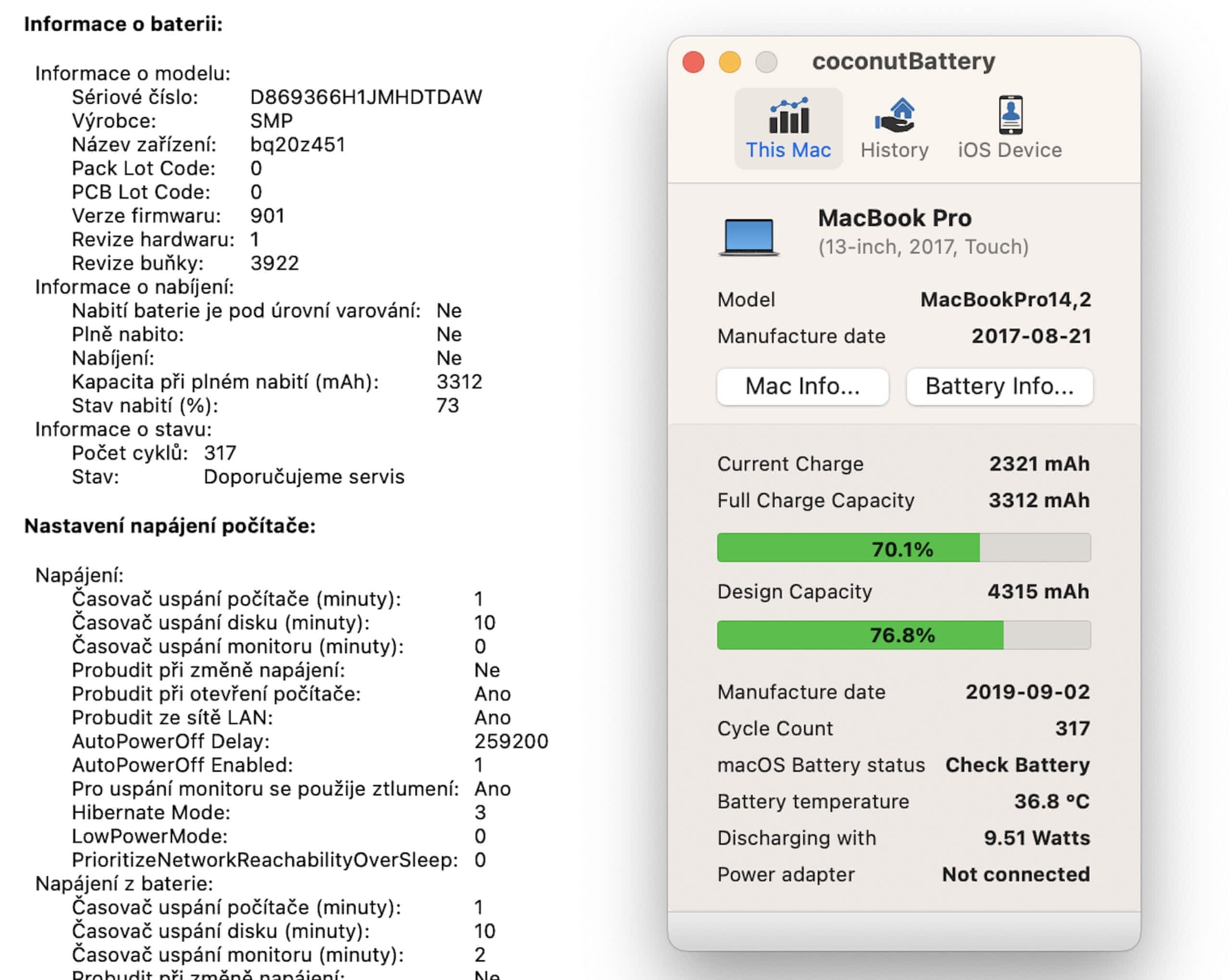Click the coconutBattery window title
The image size is (1230, 980).
903,61
